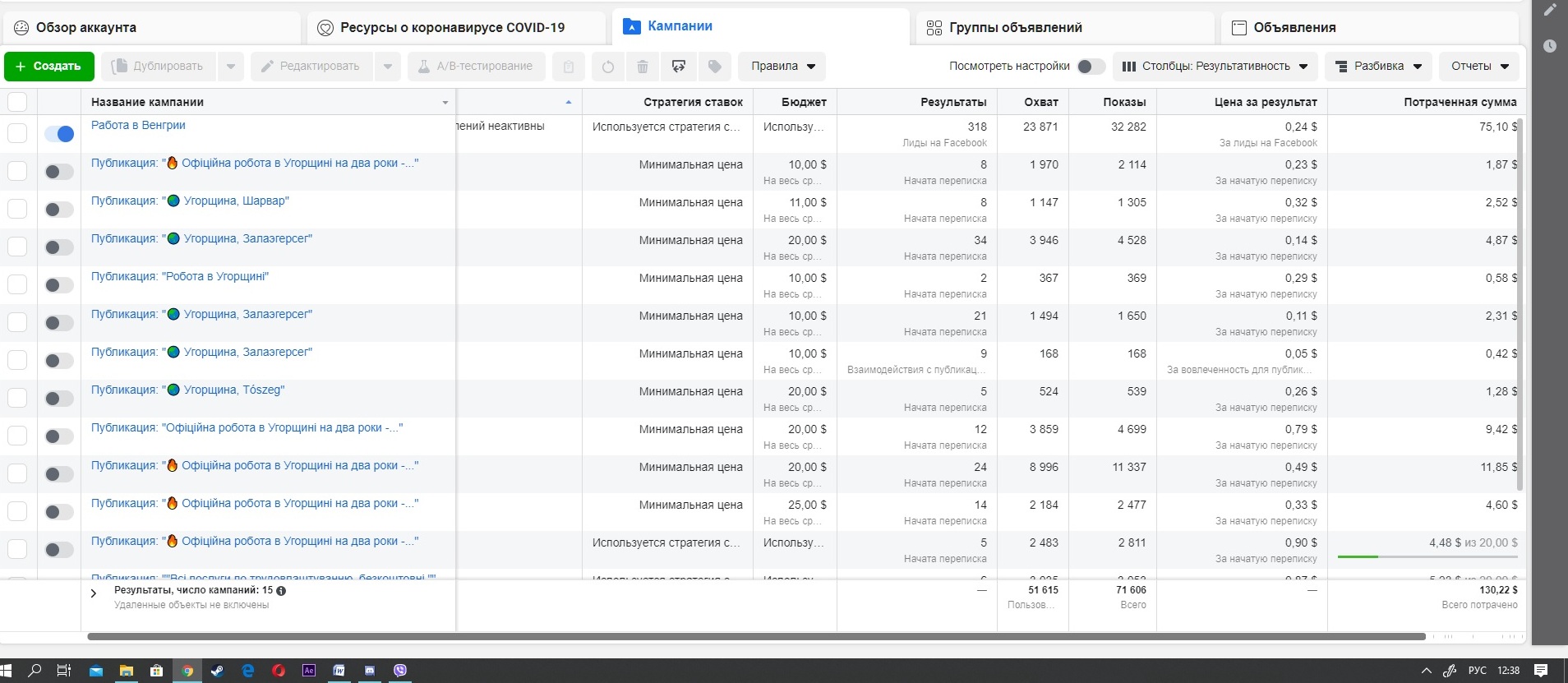Open the 'Отчеты' dropdown
This screenshot has height=683, width=1568.
[1479, 67]
